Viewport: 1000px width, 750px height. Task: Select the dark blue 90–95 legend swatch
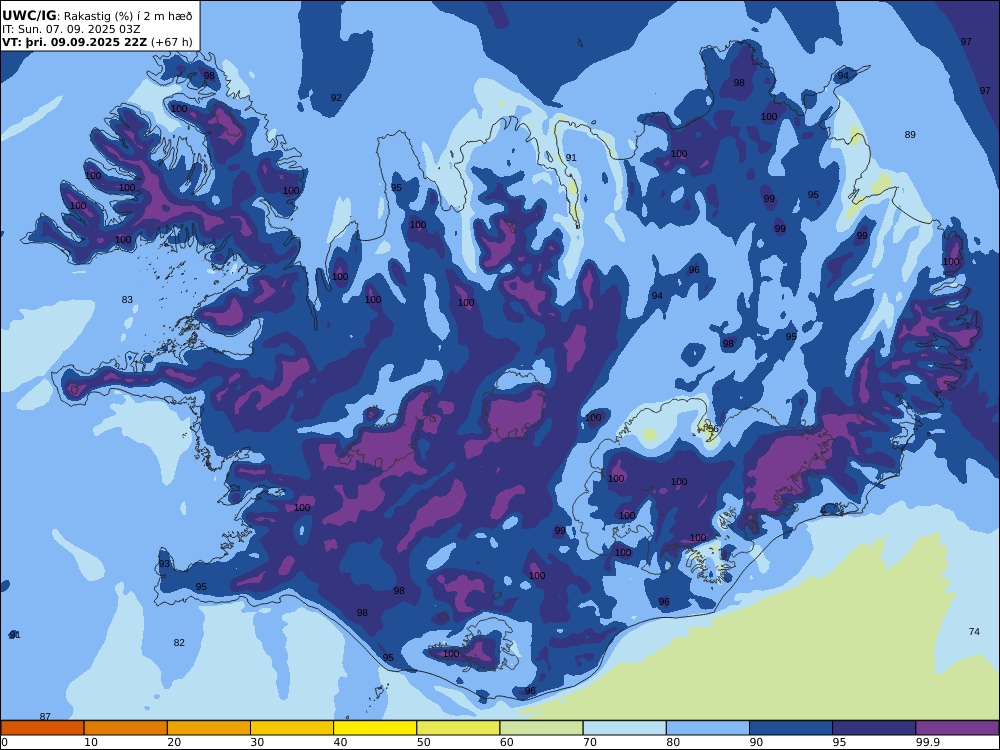(791, 728)
